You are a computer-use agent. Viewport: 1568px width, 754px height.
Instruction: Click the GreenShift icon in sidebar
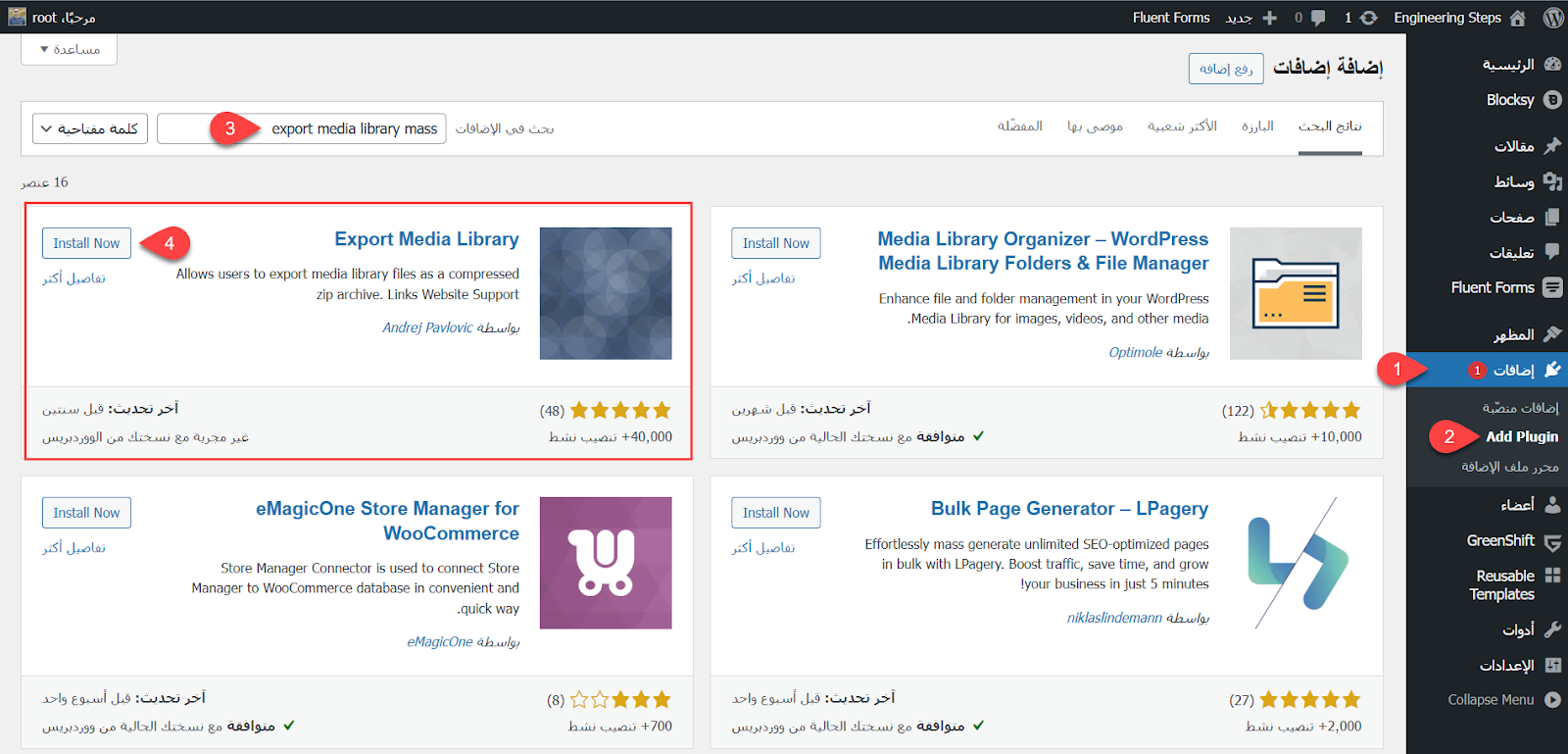pyautogui.click(x=1552, y=541)
